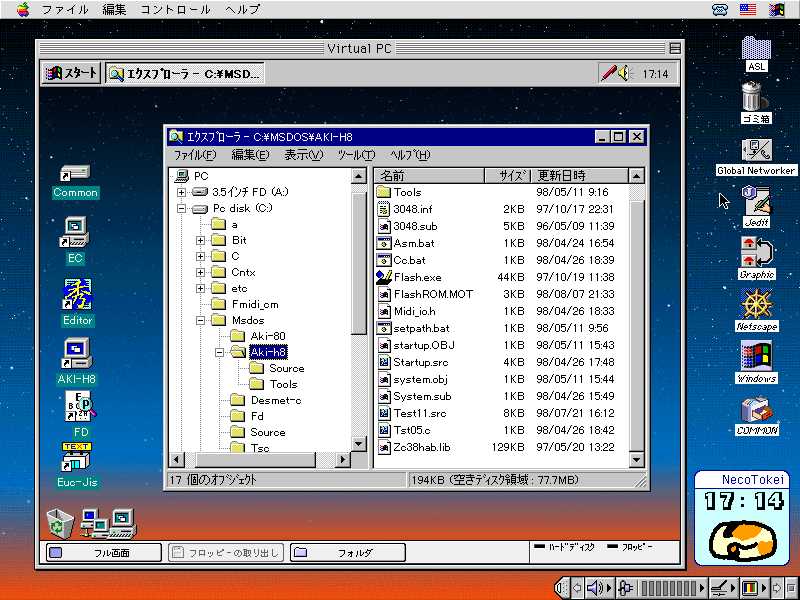Viewport: 800px width, 600px height.
Task: Expand the Cntx folder in the tree
Action: (201, 272)
